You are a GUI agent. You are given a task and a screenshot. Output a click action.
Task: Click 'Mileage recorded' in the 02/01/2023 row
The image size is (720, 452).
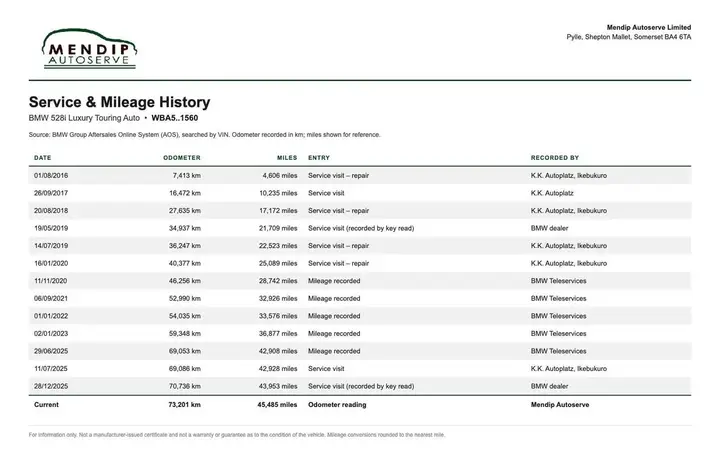coord(334,333)
